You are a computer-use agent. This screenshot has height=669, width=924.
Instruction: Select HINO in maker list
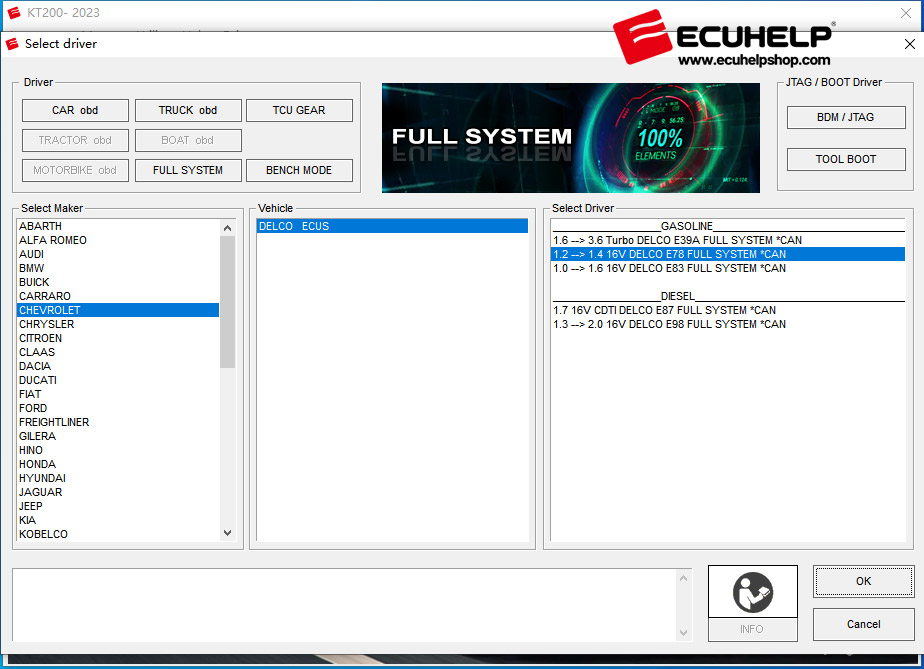[118, 450]
